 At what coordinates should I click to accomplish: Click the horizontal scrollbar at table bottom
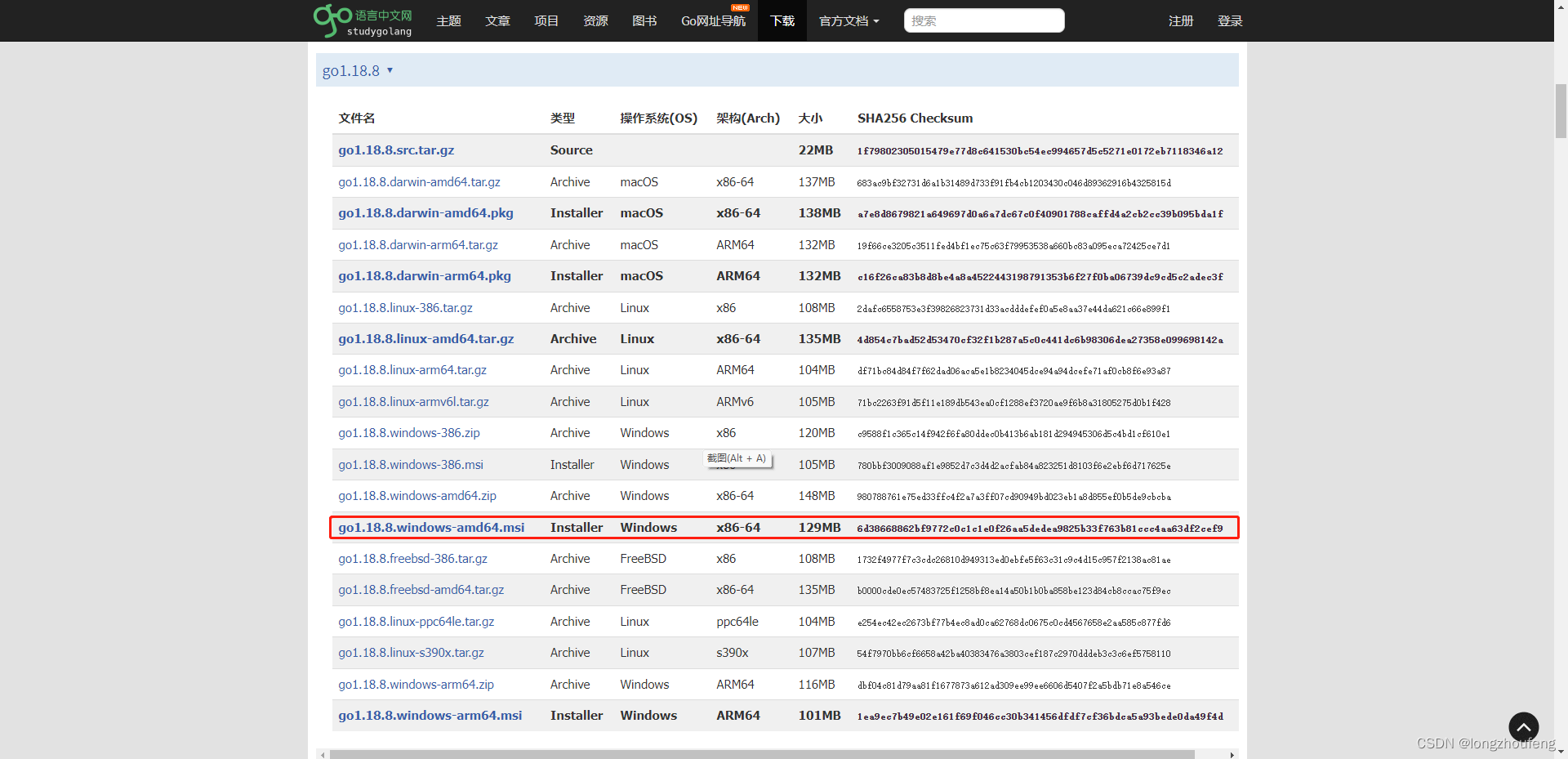(x=762, y=754)
